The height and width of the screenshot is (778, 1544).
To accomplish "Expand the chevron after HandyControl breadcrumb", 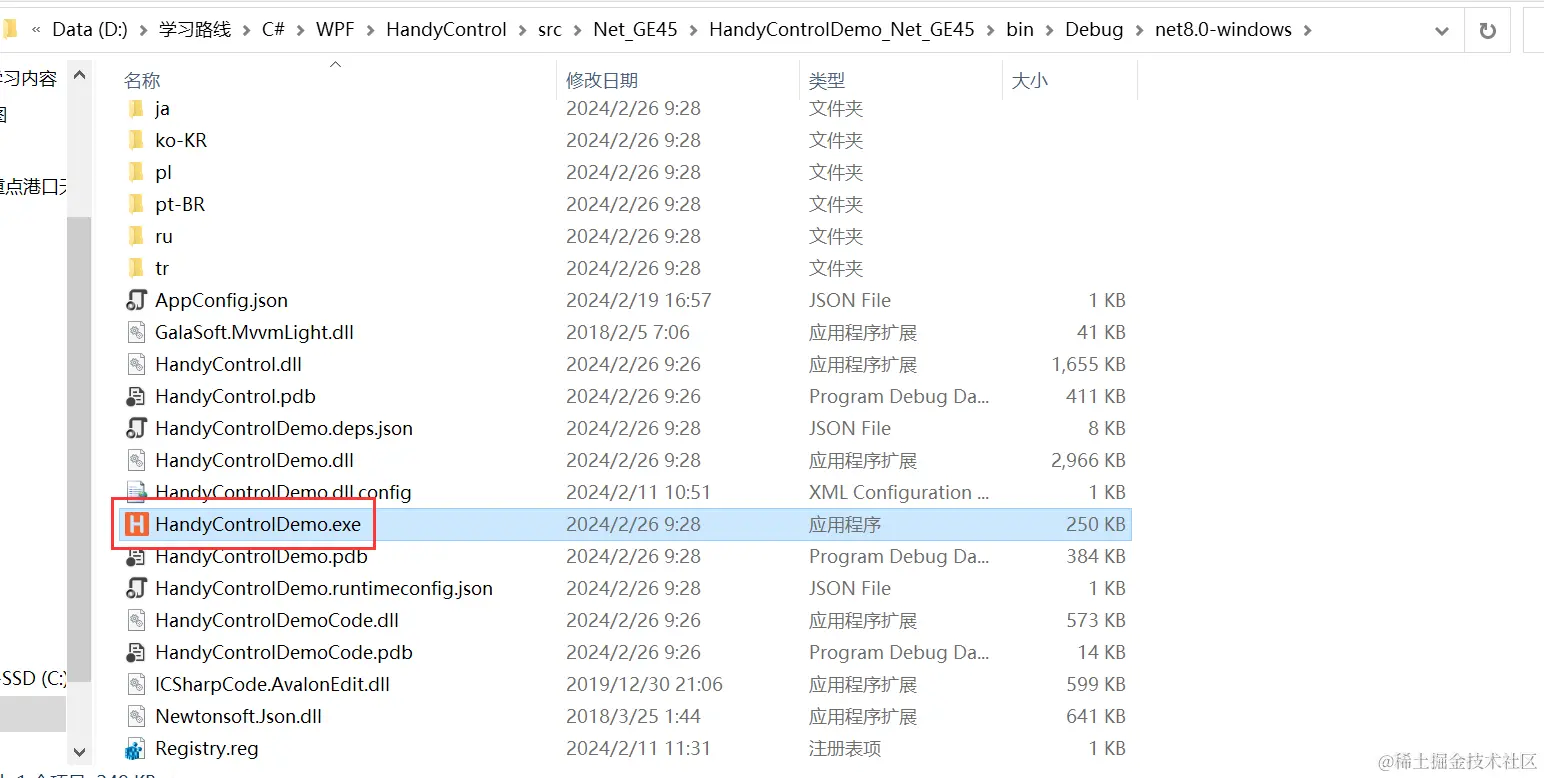I will 522,30.
